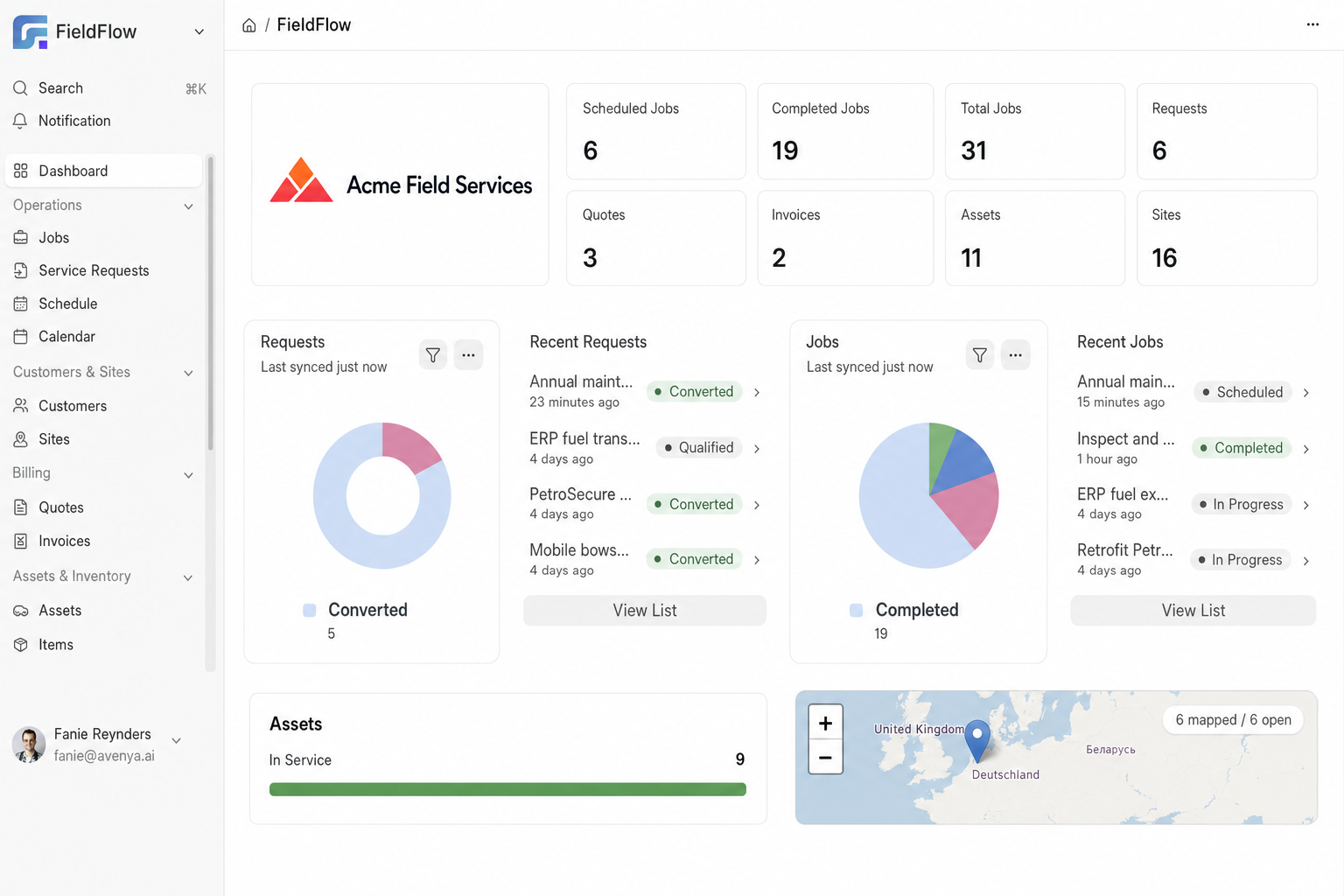Viewport: 1344px width, 896px height.
Task: Zoom out on the map
Action: (825, 757)
